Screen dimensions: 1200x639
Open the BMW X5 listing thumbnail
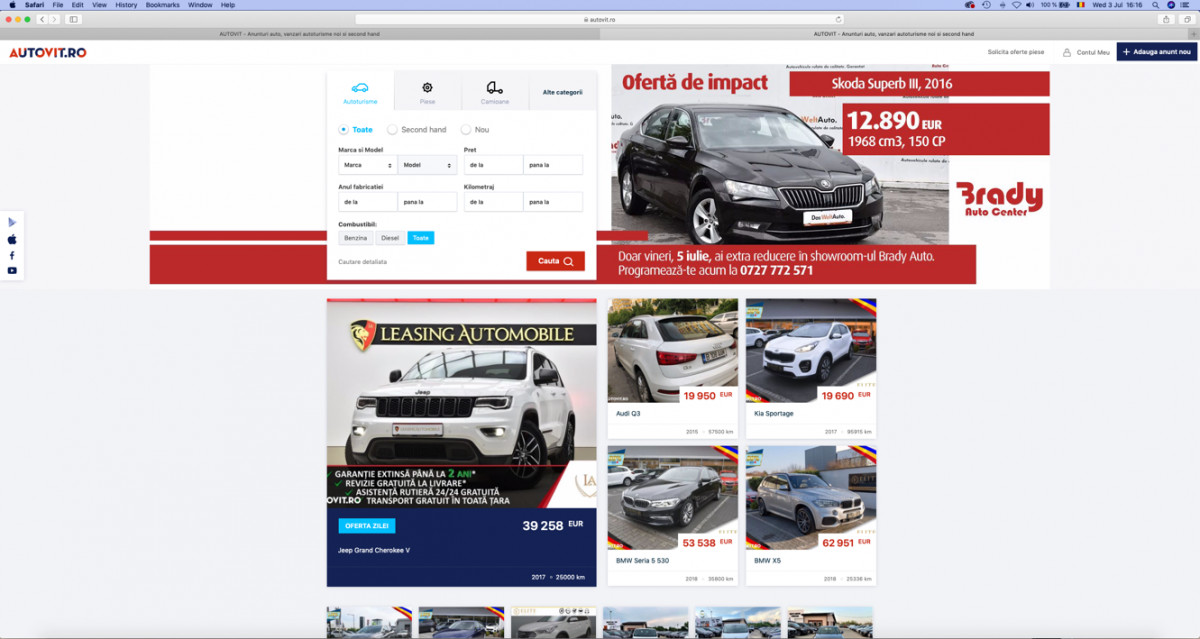810,498
